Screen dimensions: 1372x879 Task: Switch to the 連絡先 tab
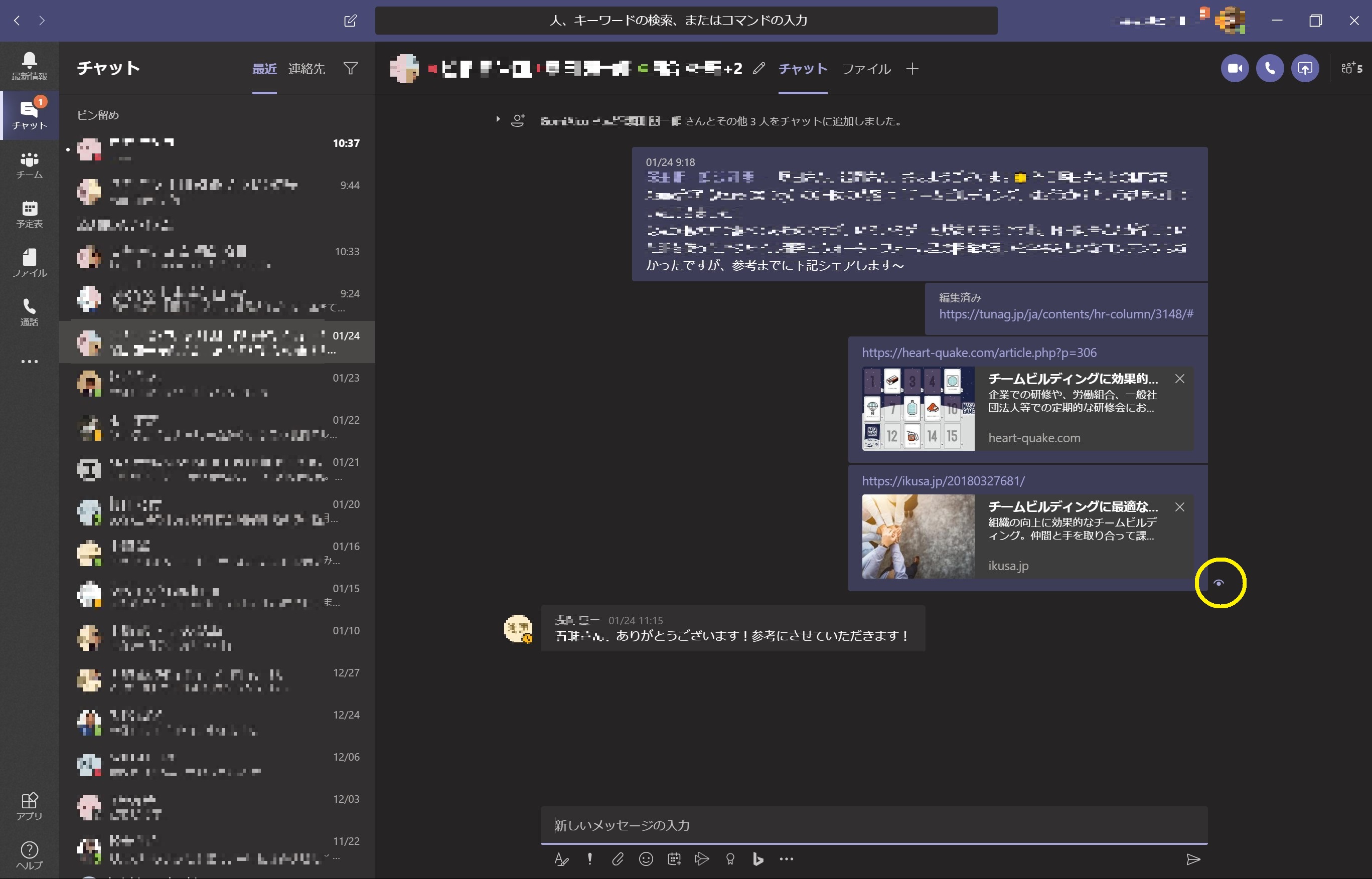306,69
